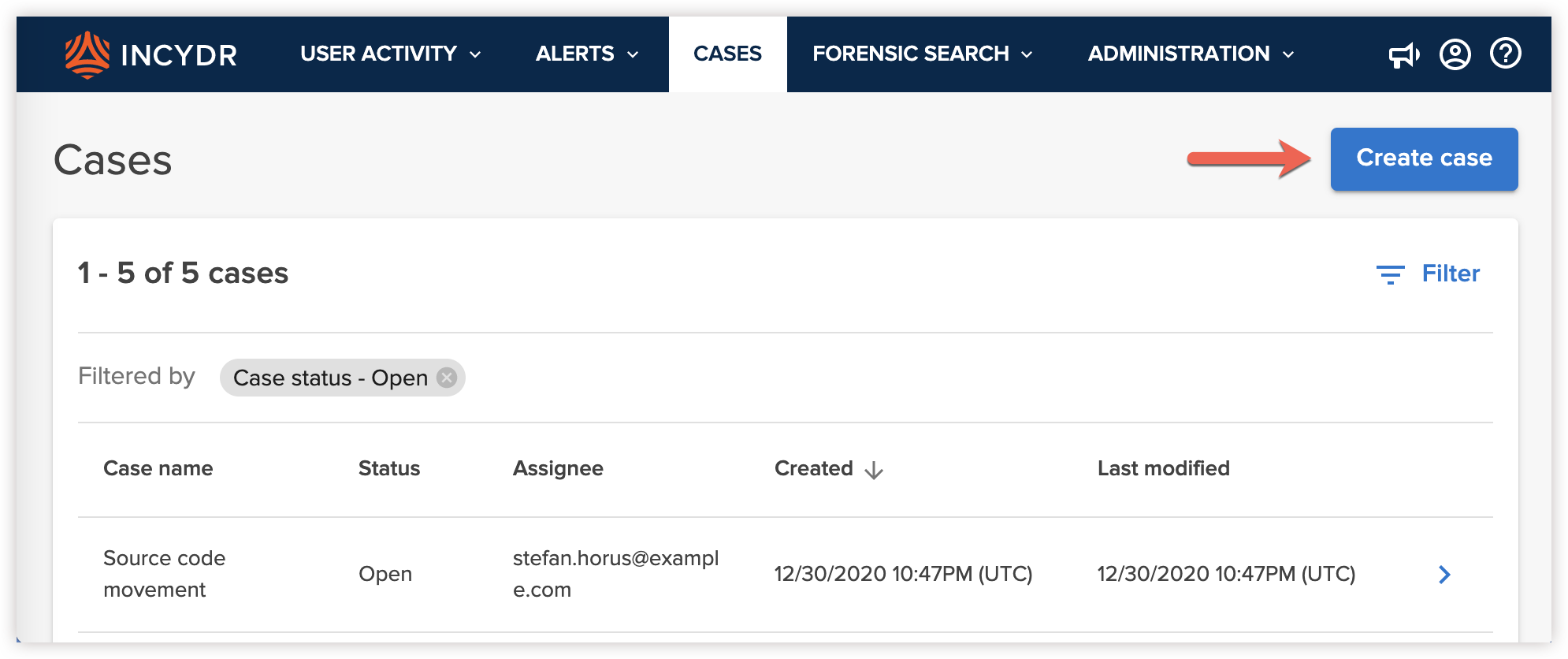1568x659 pixels.
Task: Toggle the Case status - Open filter
Action: coord(331,378)
